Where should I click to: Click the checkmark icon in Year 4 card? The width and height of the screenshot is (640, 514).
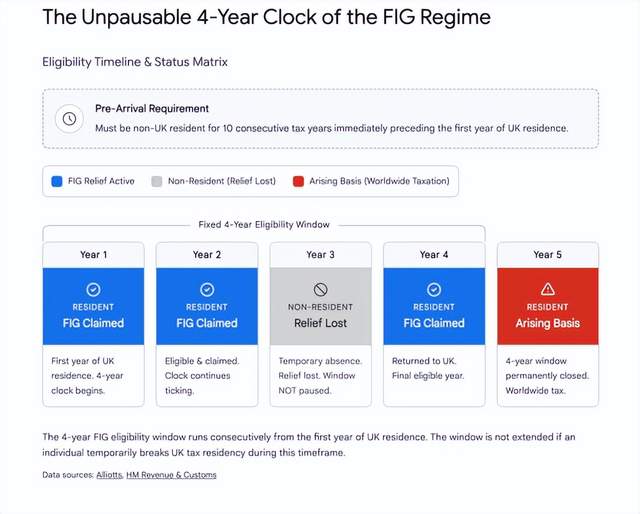(x=433, y=288)
